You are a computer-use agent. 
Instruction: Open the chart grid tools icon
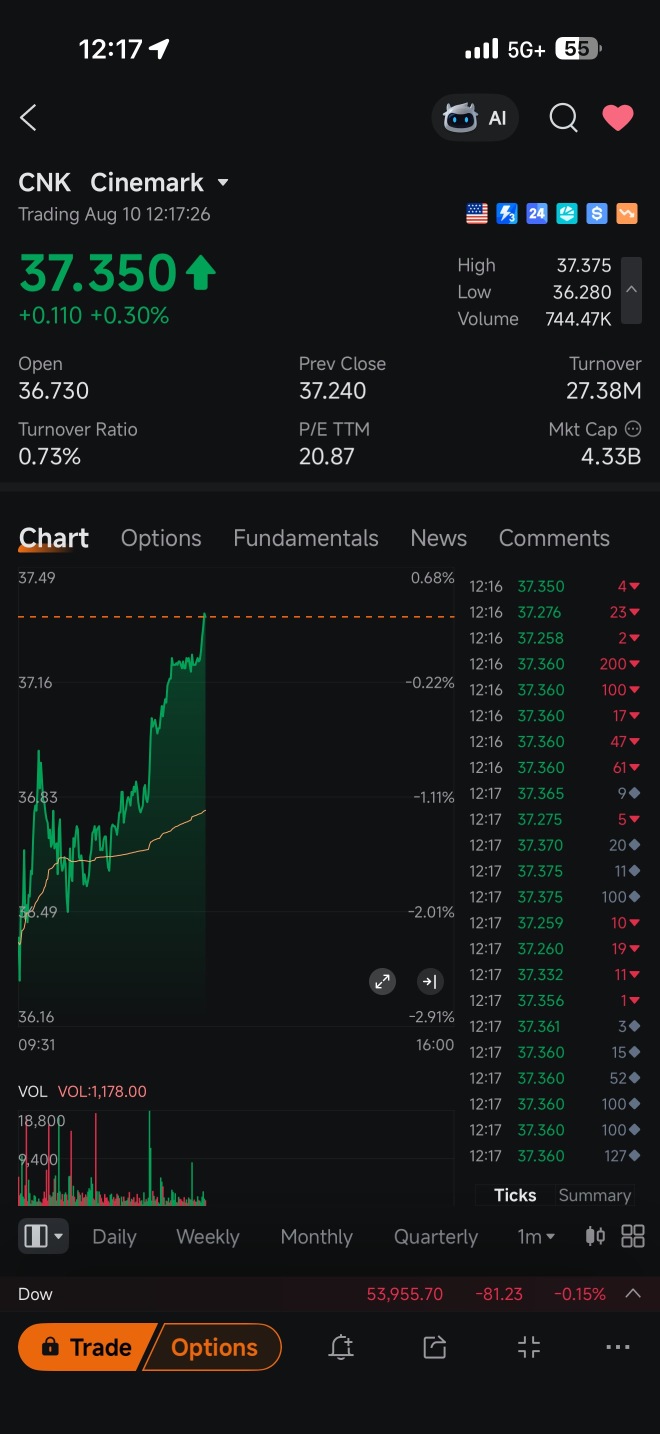[x=633, y=1237]
